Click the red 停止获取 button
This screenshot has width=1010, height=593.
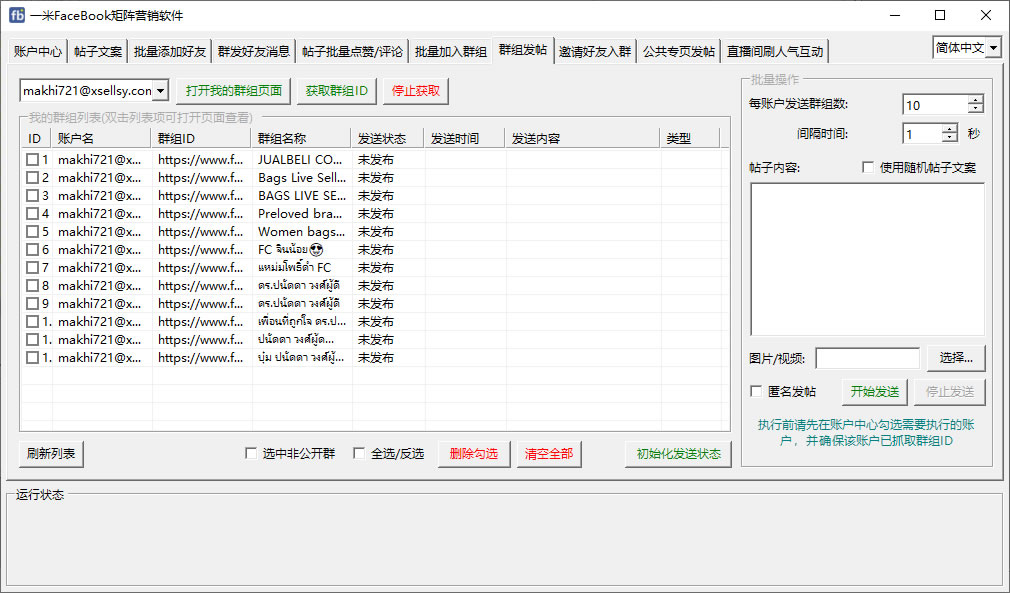[x=415, y=91]
